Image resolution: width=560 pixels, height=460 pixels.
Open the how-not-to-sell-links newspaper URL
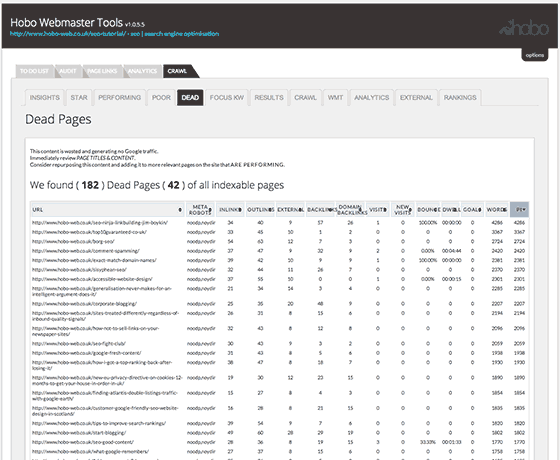pos(95,331)
